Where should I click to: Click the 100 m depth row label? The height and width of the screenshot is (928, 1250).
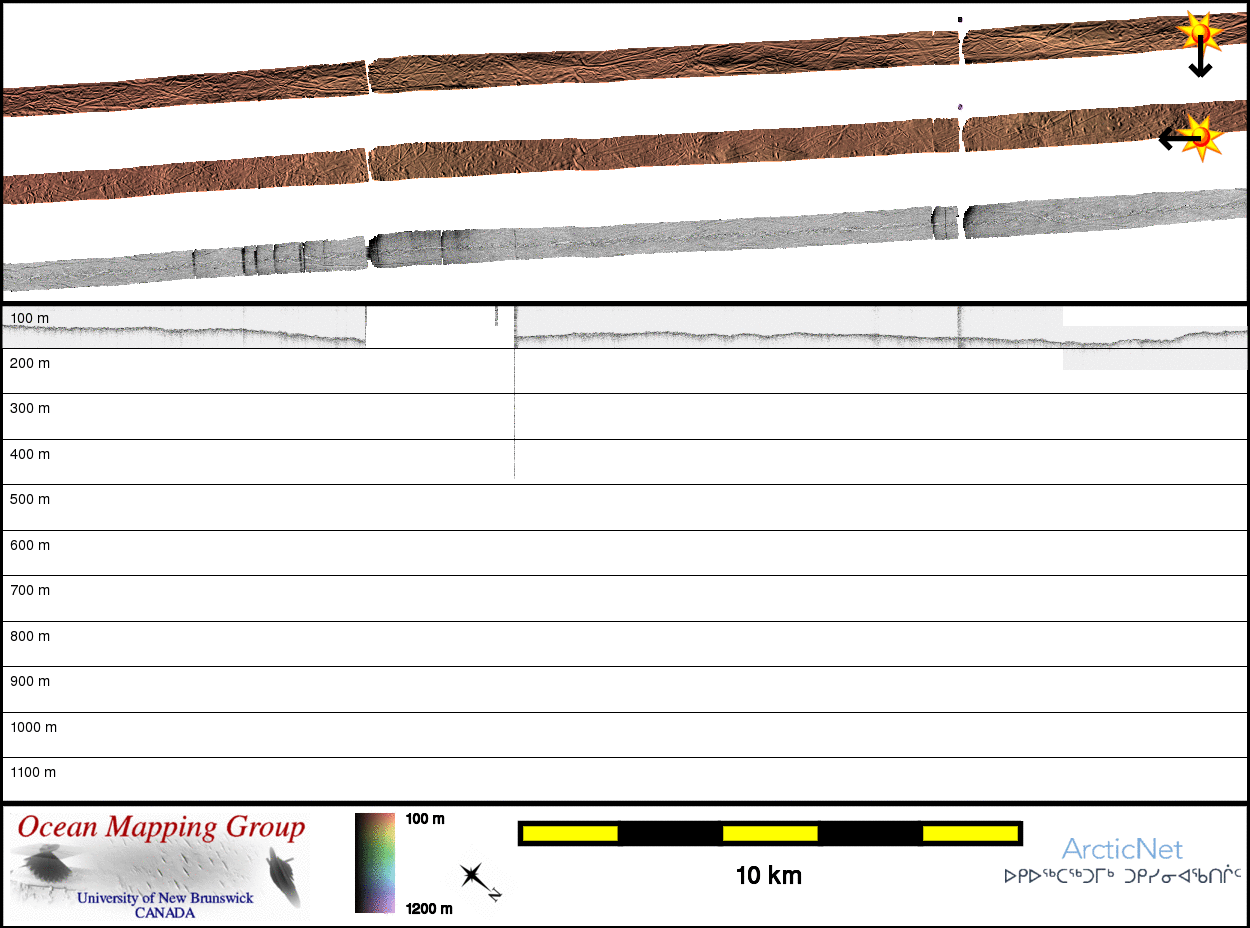coord(29,318)
